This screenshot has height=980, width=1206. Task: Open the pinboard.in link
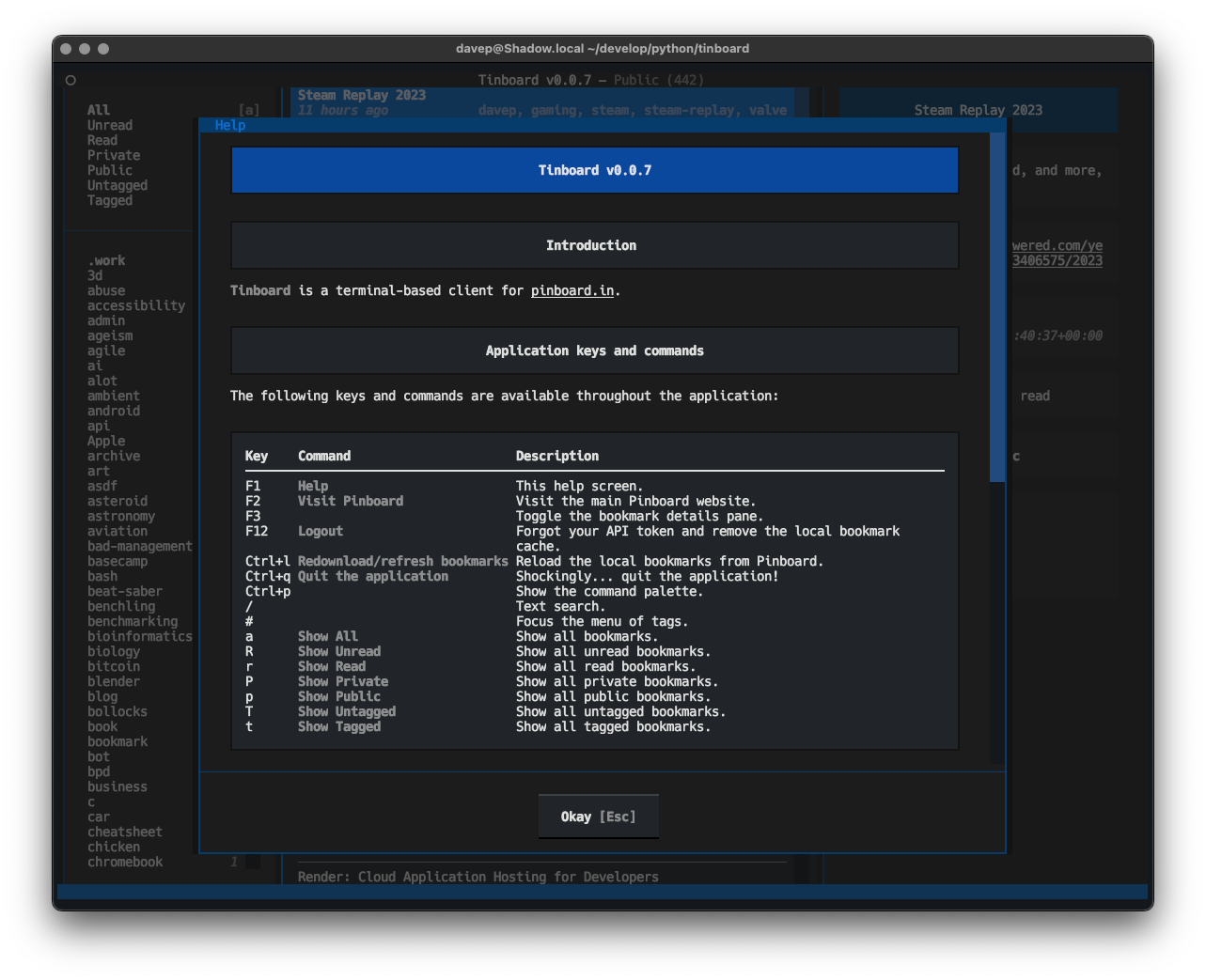pyautogui.click(x=572, y=290)
